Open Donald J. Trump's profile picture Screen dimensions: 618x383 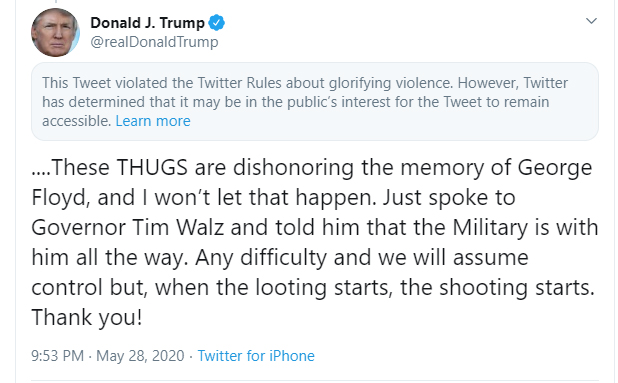(55, 33)
